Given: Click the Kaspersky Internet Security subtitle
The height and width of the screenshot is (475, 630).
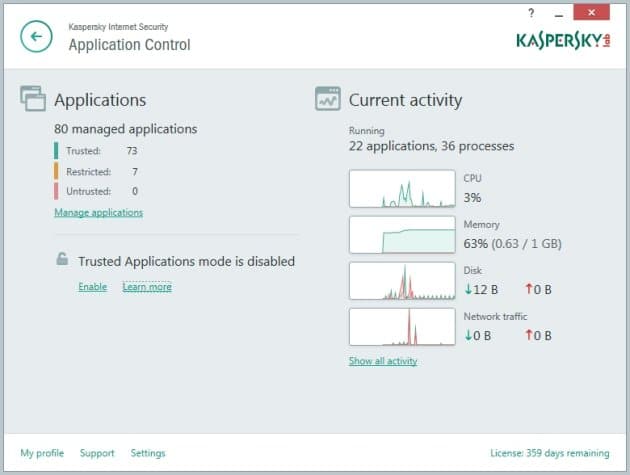Looking at the screenshot, I should pyautogui.click(x=118, y=27).
